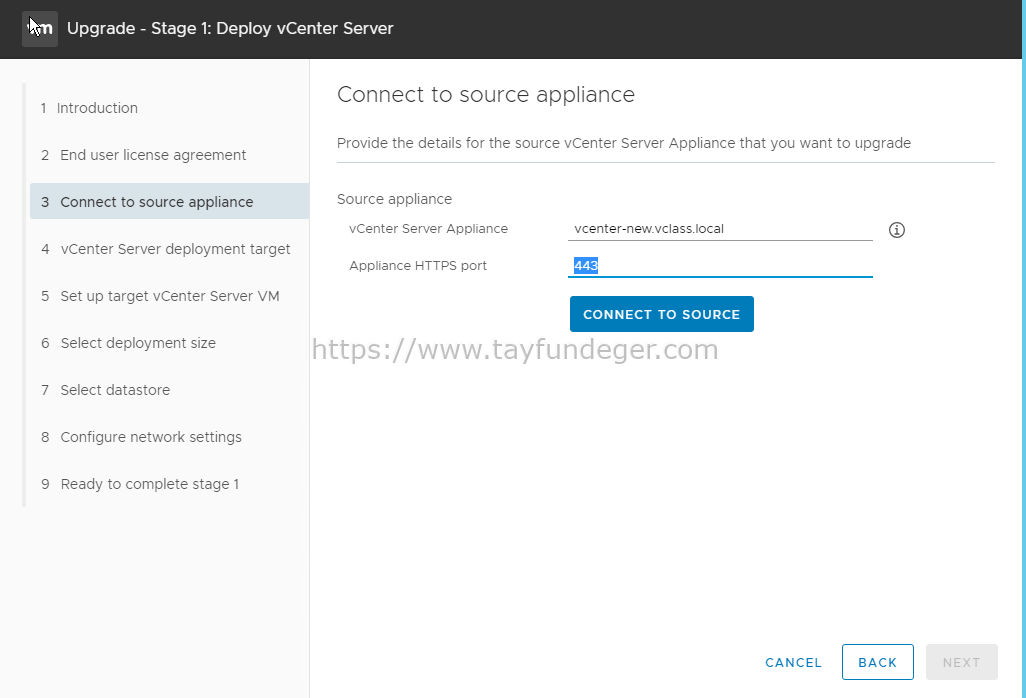The height and width of the screenshot is (698, 1026).
Task: Go back with the BACK button
Action: pyautogui.click(x=877, y=662)
